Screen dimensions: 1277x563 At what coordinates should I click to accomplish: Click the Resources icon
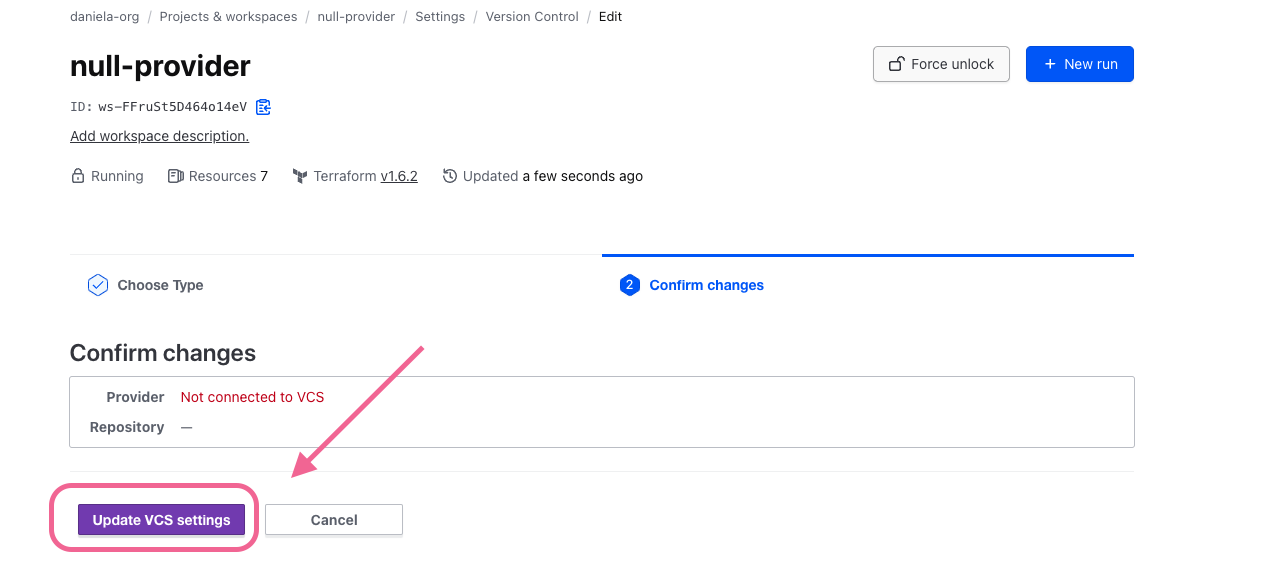[175, 176]
